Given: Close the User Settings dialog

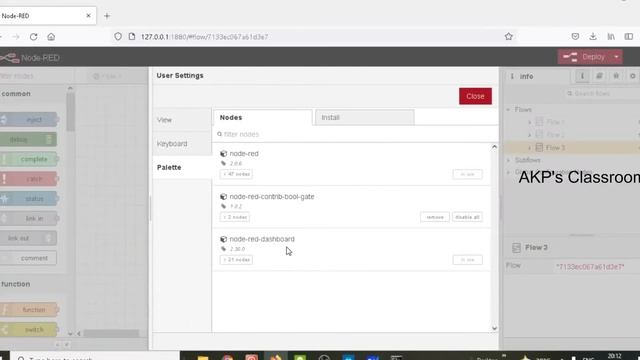Looking at the screenshot, I should (475, 96).
